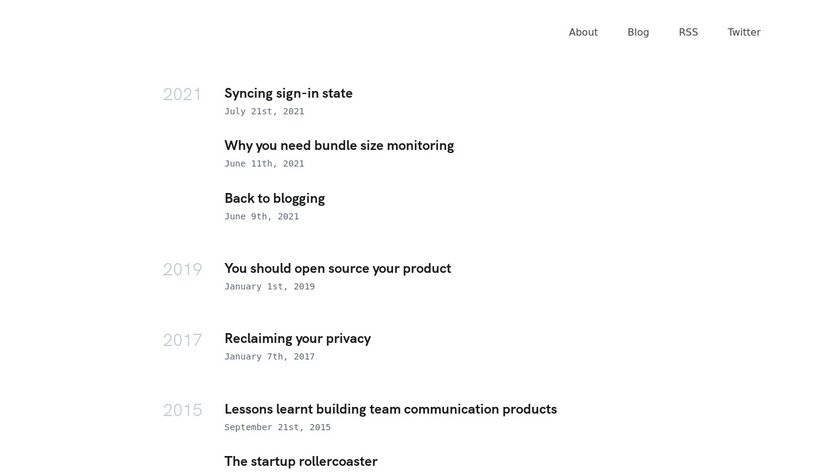Open the About page
The image size is (840, 472).
(x=583, y=32)
